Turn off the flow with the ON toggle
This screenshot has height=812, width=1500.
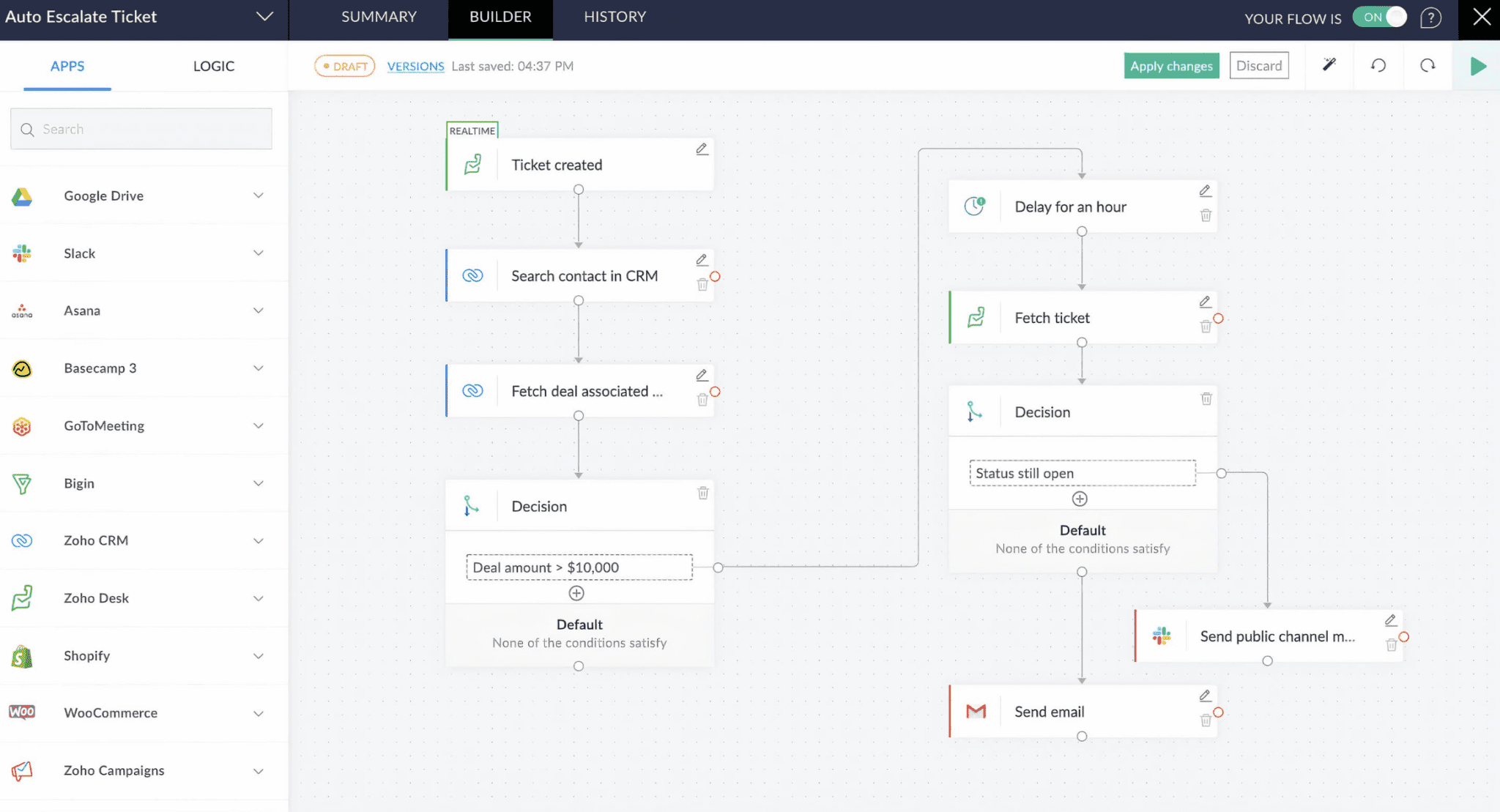pos(1380,17)
